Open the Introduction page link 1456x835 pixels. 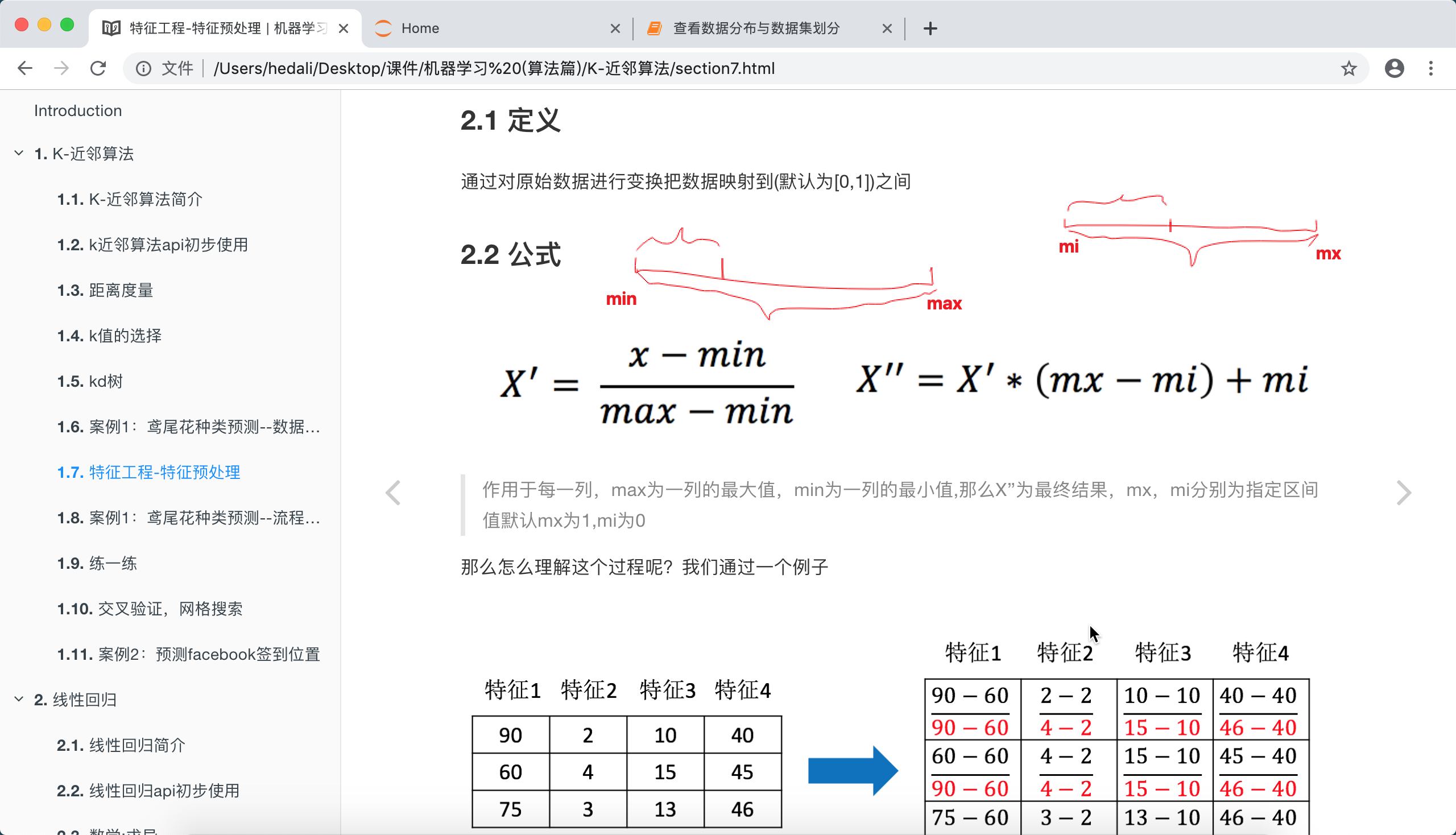pyautogui.click(x=78, y=111)
